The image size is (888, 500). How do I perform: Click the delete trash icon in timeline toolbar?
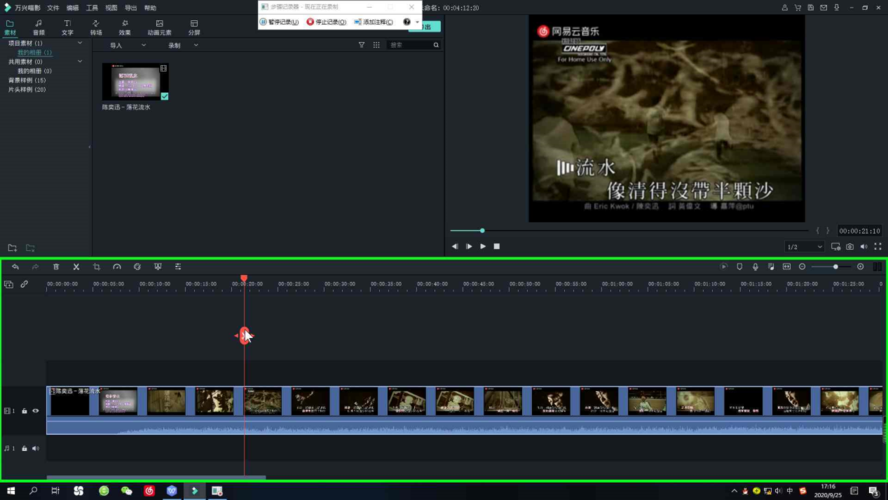56,267
